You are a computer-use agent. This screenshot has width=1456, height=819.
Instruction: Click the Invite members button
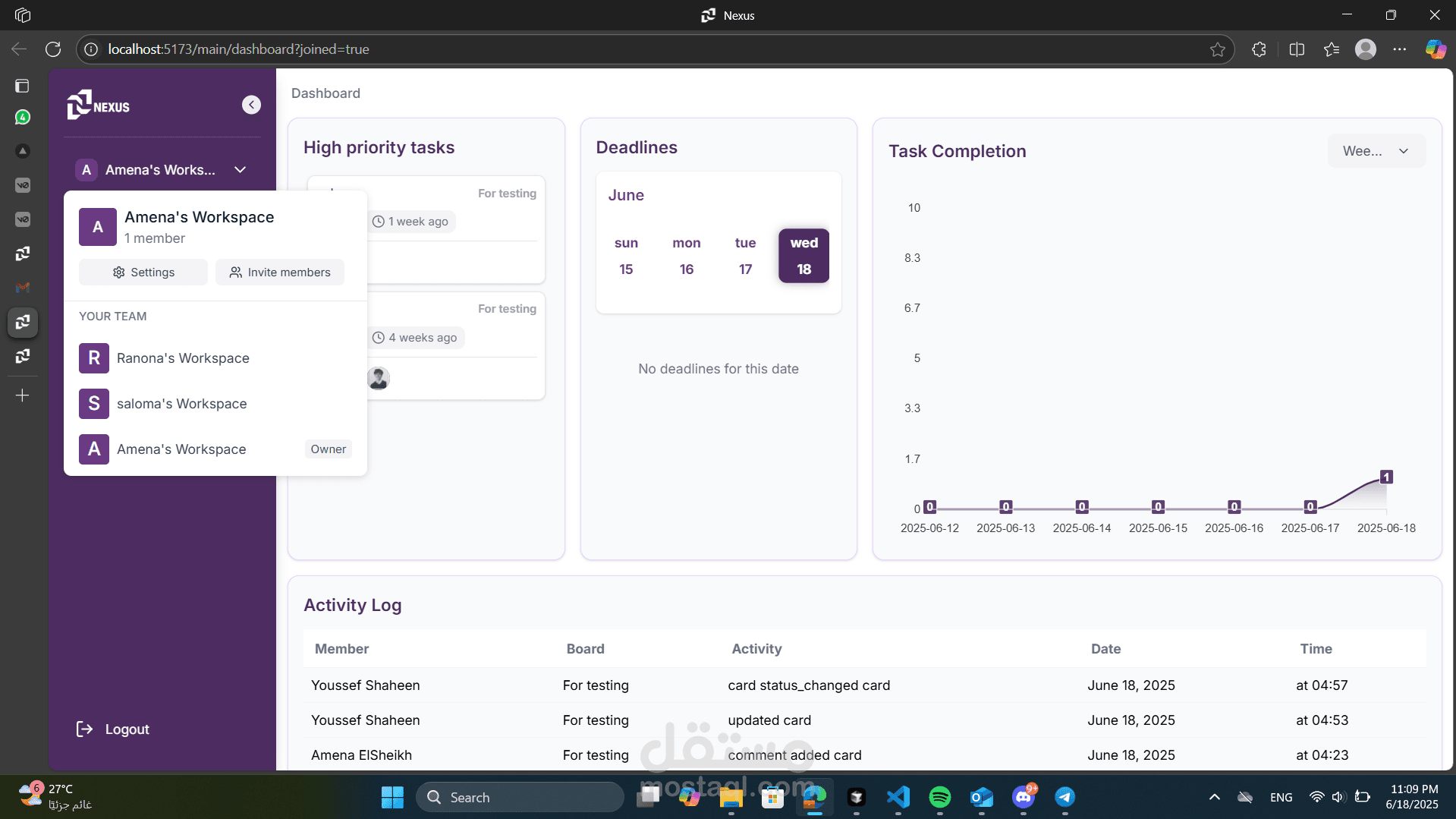click(279, 272)
